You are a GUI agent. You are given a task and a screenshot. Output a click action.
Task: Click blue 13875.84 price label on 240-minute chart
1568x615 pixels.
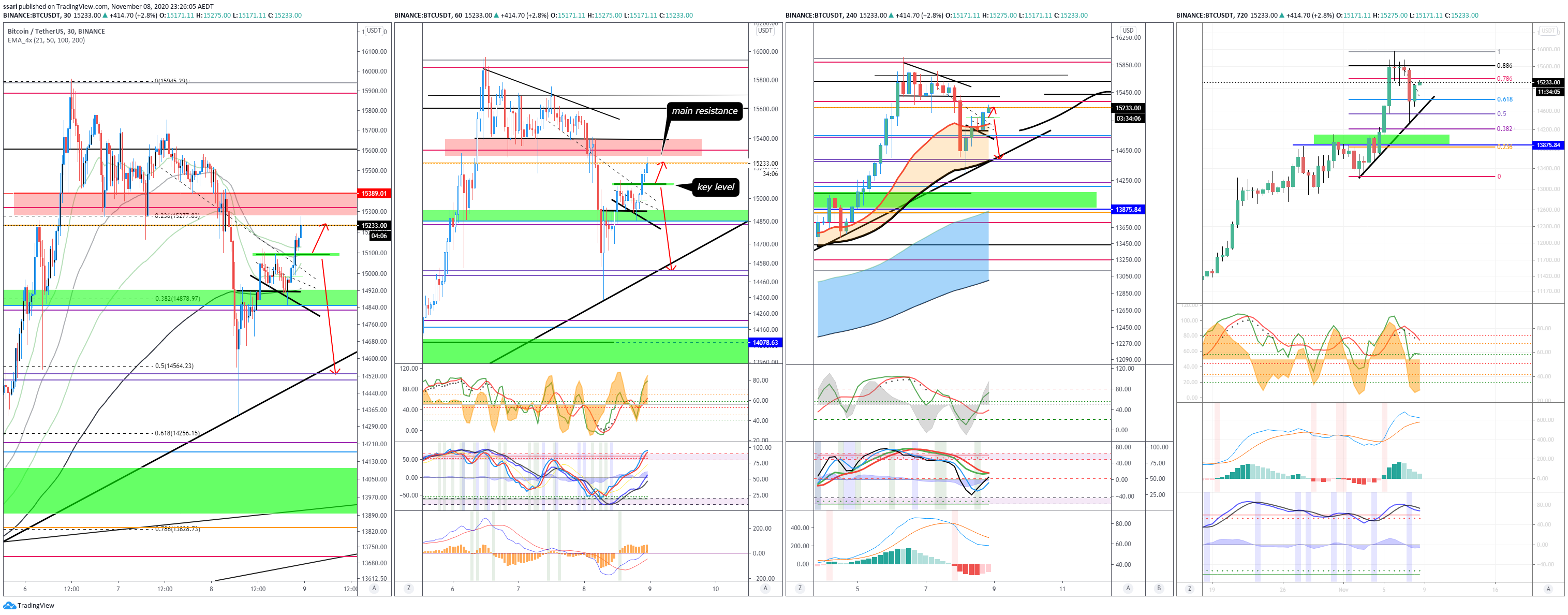click(1128, 210)
